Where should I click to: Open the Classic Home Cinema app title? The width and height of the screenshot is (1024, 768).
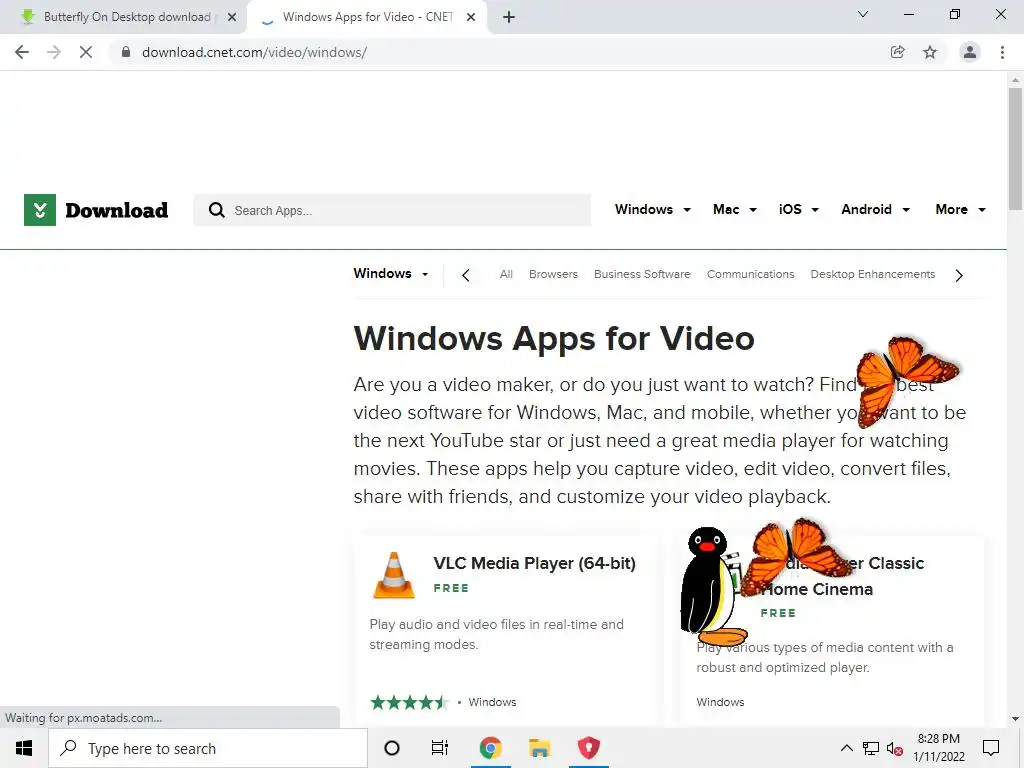pyautogui.click(x=842, y=576)
